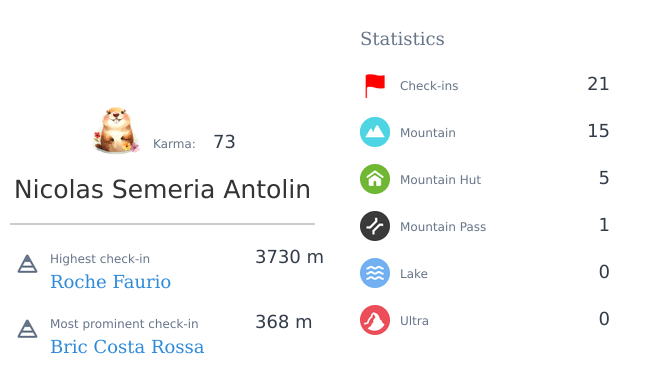Click the triangle icon beside Highest check-in
This screenshot has height=385, width=650.
[27, 264]
